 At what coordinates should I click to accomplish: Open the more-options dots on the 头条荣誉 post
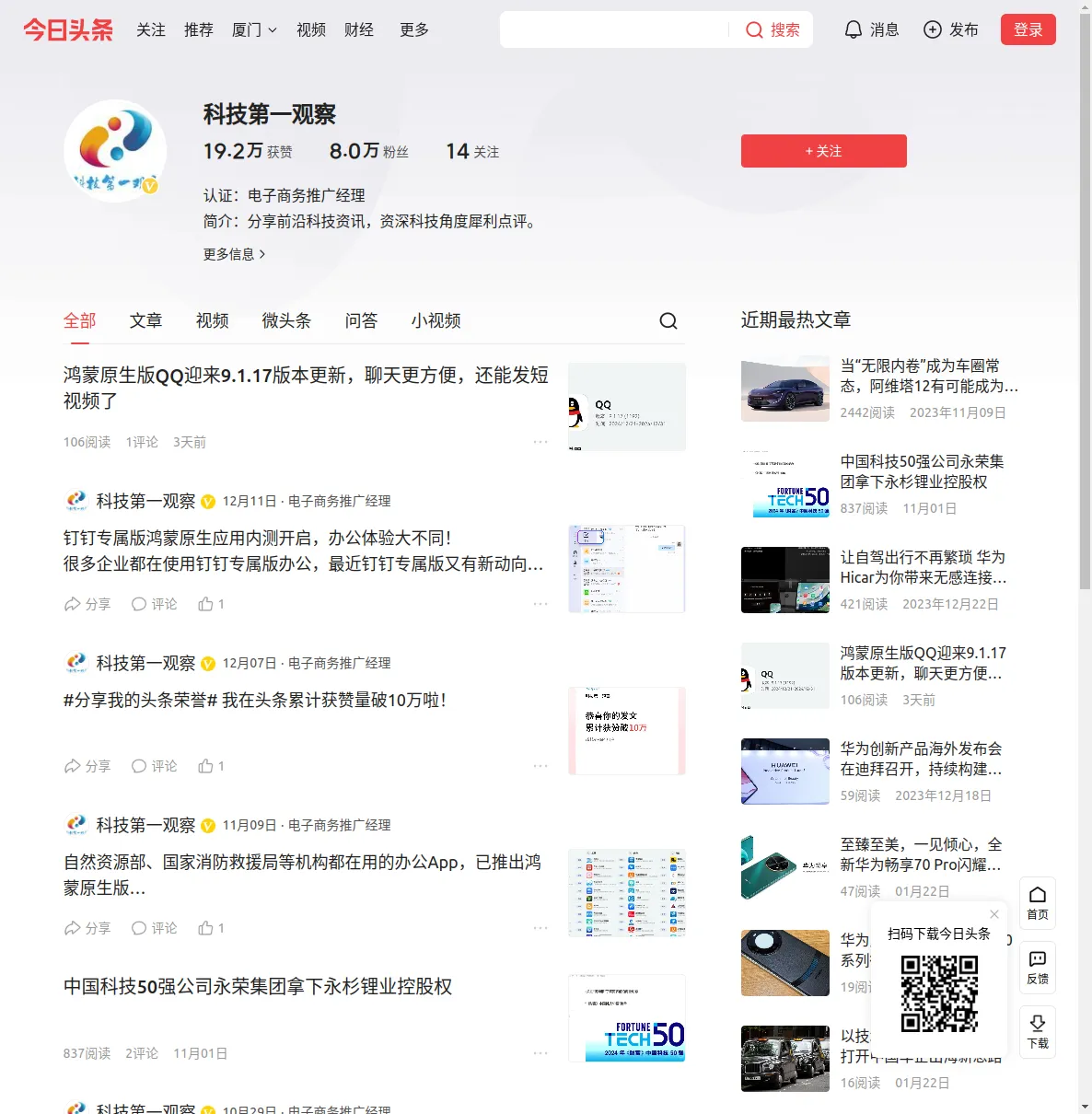click(540, 766)
